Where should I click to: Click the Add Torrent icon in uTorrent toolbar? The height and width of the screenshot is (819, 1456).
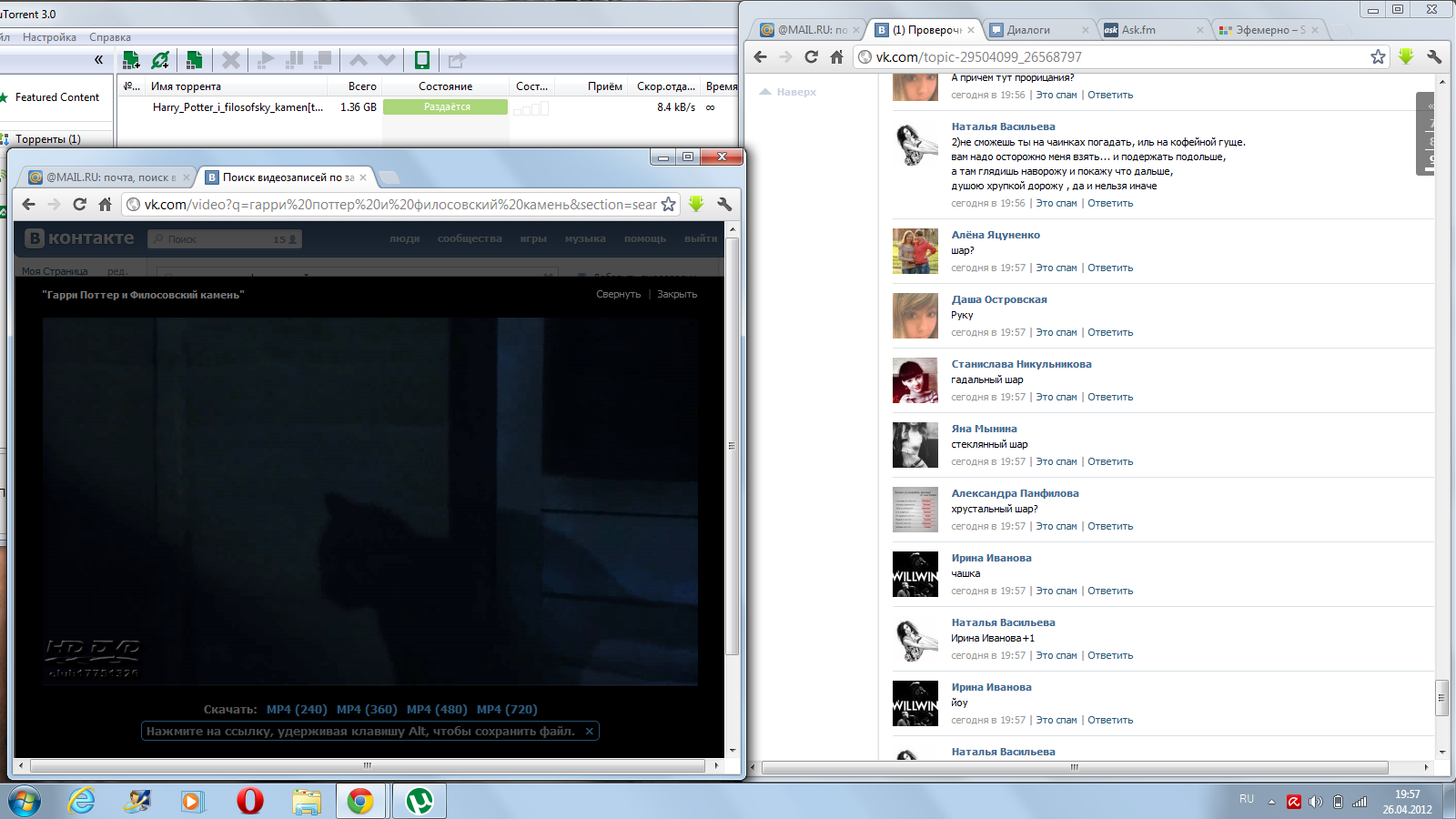pyautogui.click(x=131, y=60)
